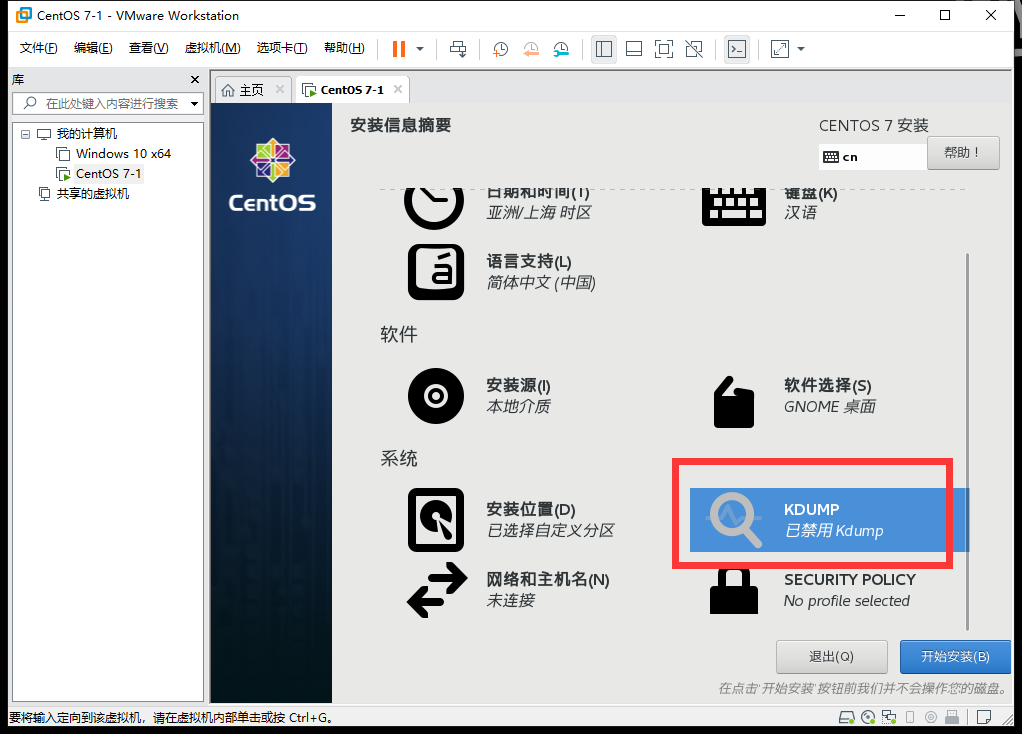Click 已选择自定义分区 status text
This screenshot has height=734, width=1022.
(x=550, y=531)
